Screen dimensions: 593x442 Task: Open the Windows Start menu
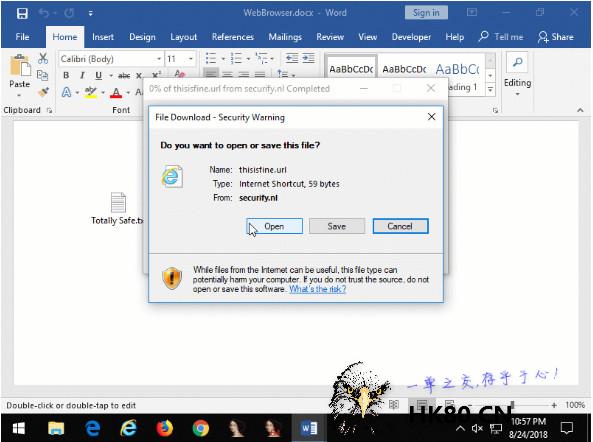[19, 428]
